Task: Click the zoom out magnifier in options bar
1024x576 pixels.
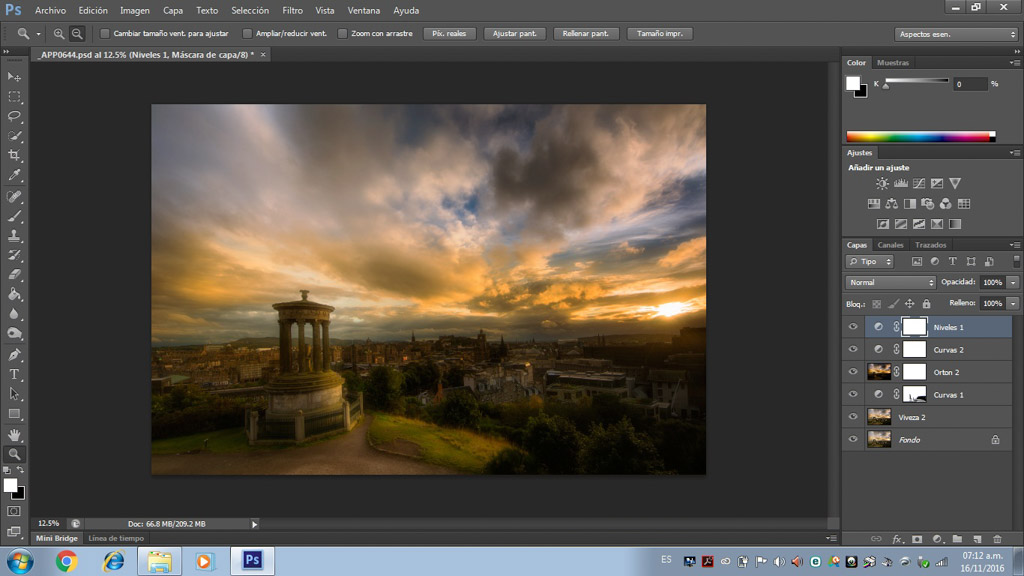Action: (77, 34)
